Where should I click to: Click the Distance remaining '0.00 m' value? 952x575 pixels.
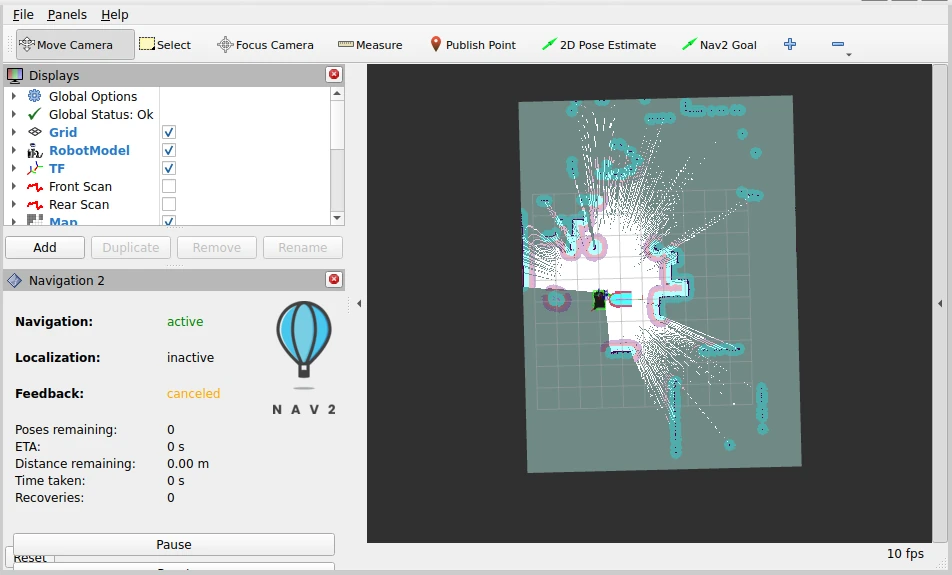(188, 463)
